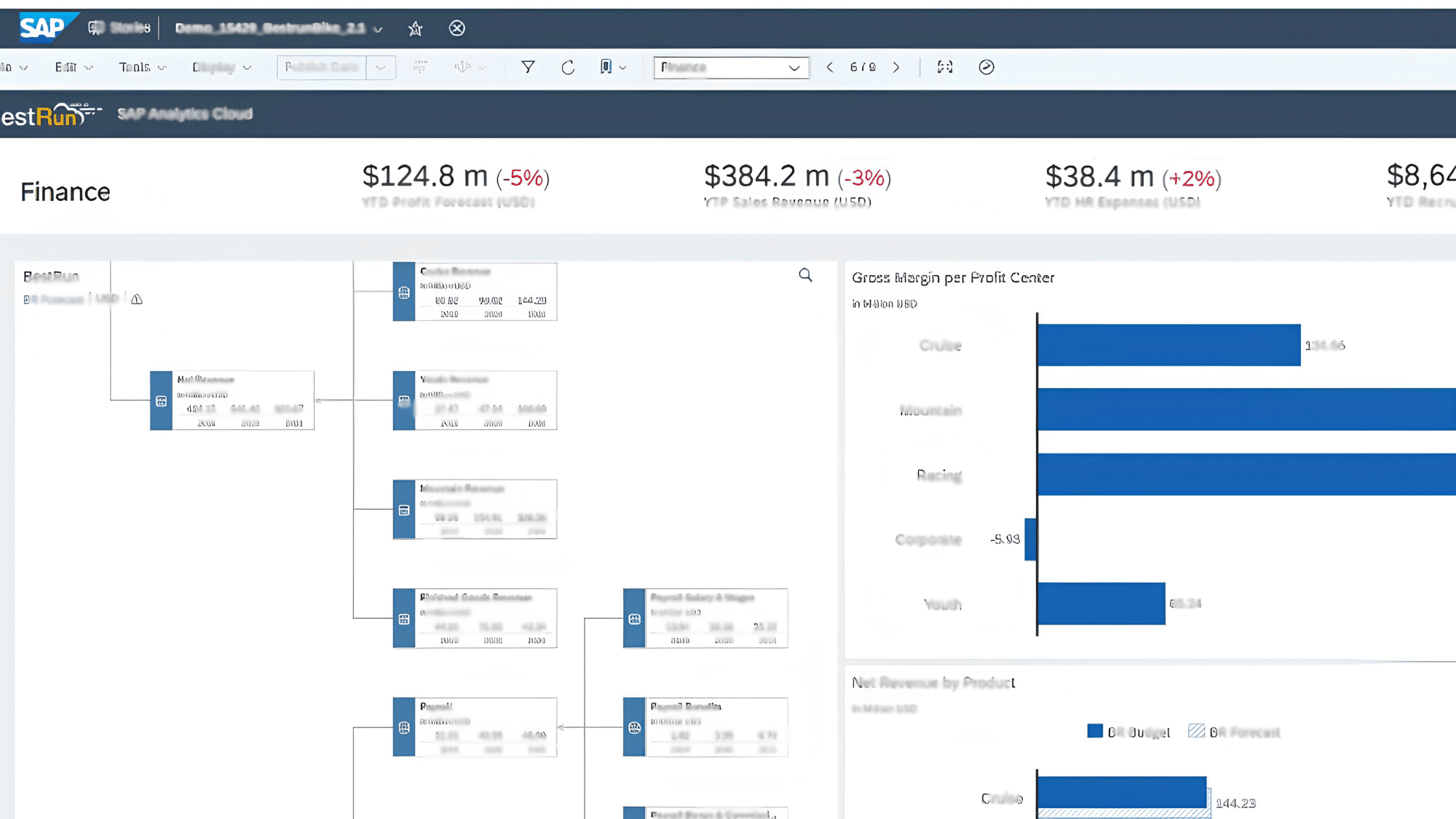Open the Edit menu
The image size is (1456, 819).
point(74,67)
